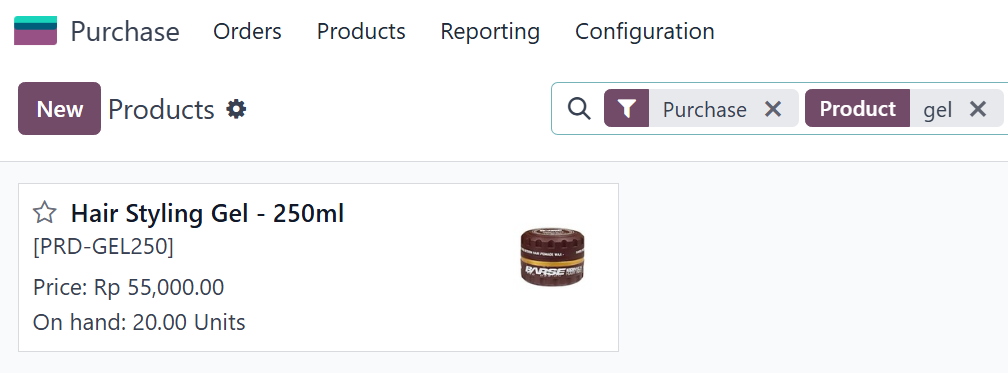Expand the Reporting menu
Viewport: 1008px width, 373px height.
coord(490,32)
